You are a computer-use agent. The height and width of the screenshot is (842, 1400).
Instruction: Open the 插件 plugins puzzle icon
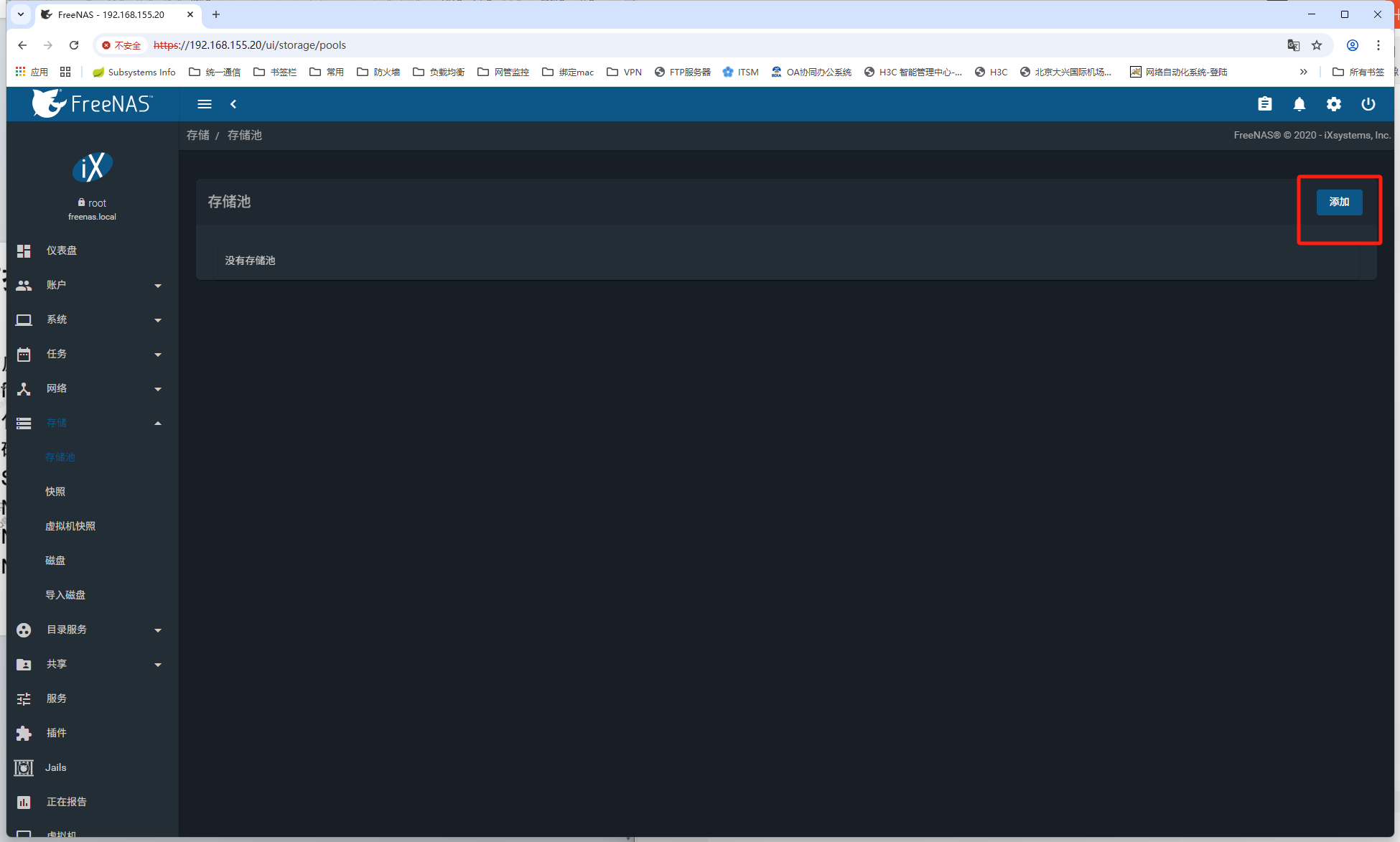(x=24, y=733)
